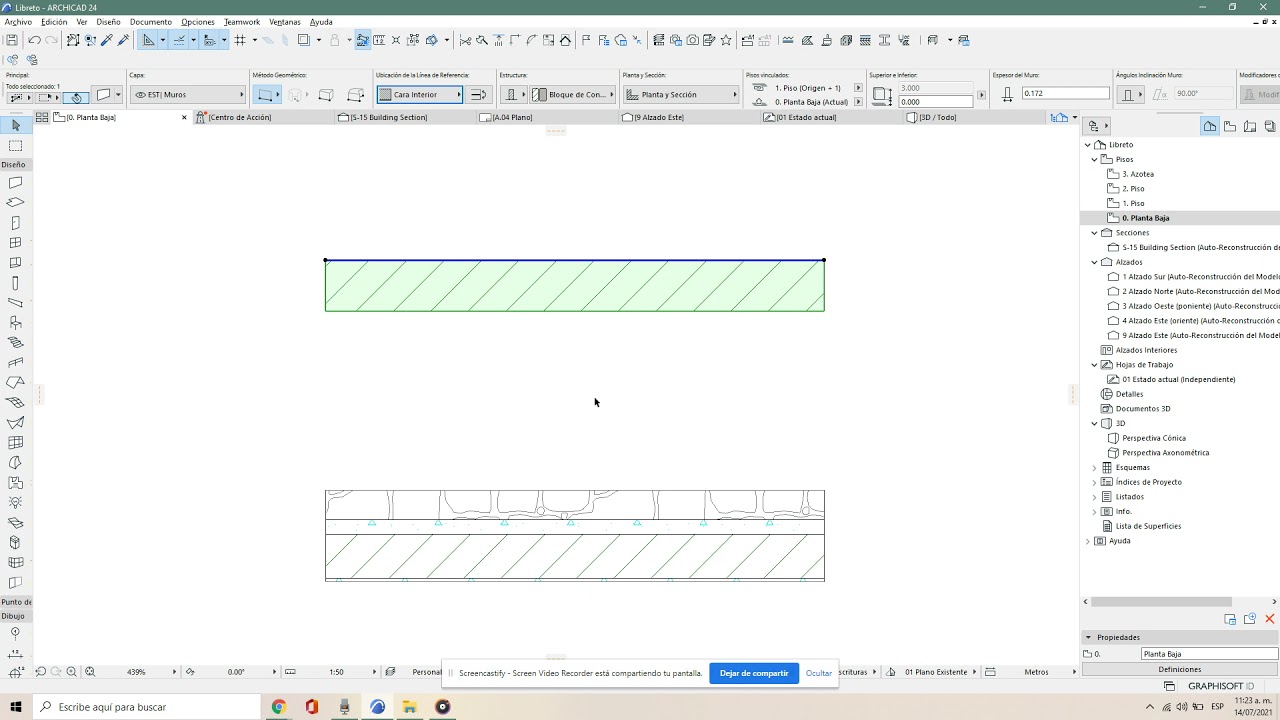Pick the Door tool in the toolbox
The width and height of the screenshot is (1280, 720).
pyautogui.click(x=15, y=223)
